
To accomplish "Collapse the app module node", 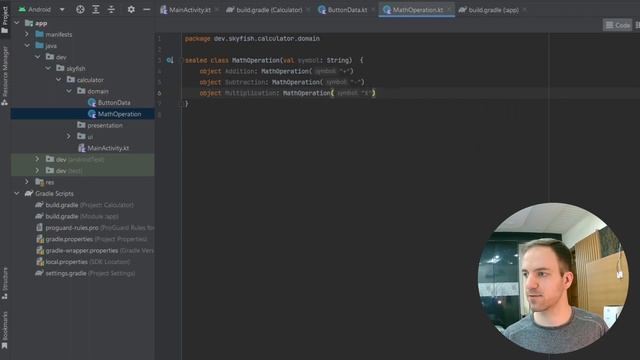I will coord(17,23).
